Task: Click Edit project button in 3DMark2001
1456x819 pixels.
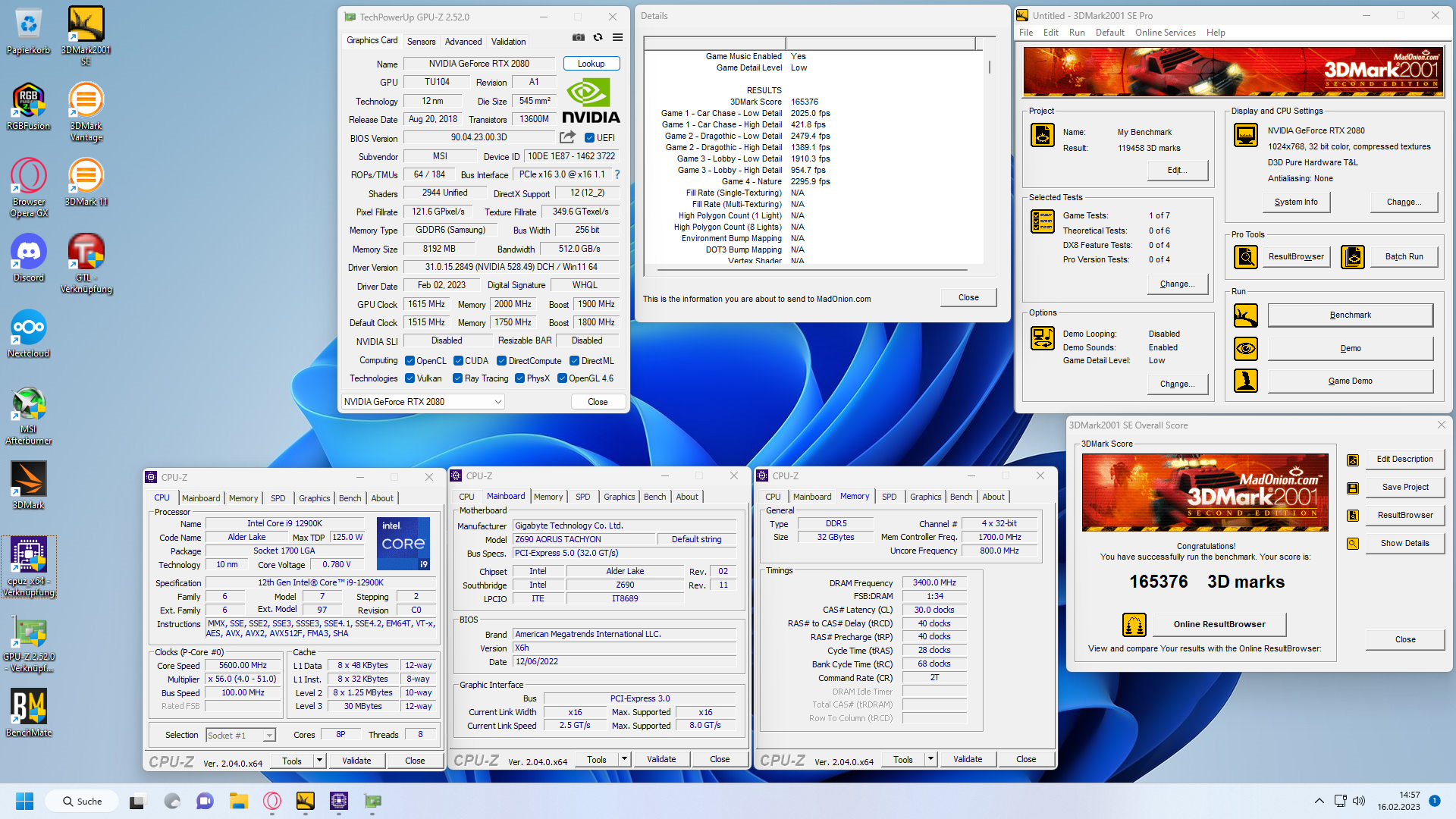Action: pos(1177,170)
